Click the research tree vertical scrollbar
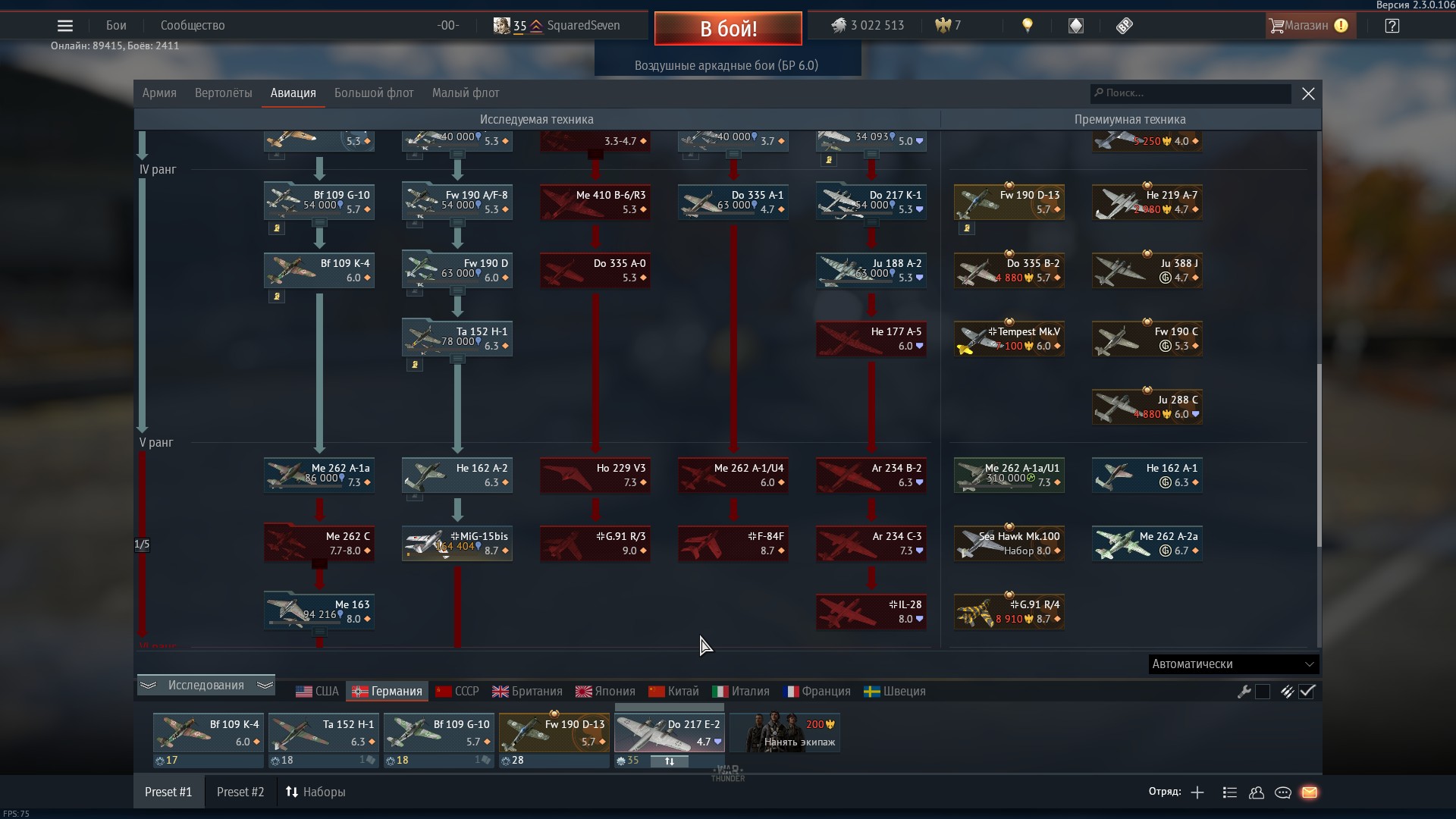 [x=1319, y=455]
